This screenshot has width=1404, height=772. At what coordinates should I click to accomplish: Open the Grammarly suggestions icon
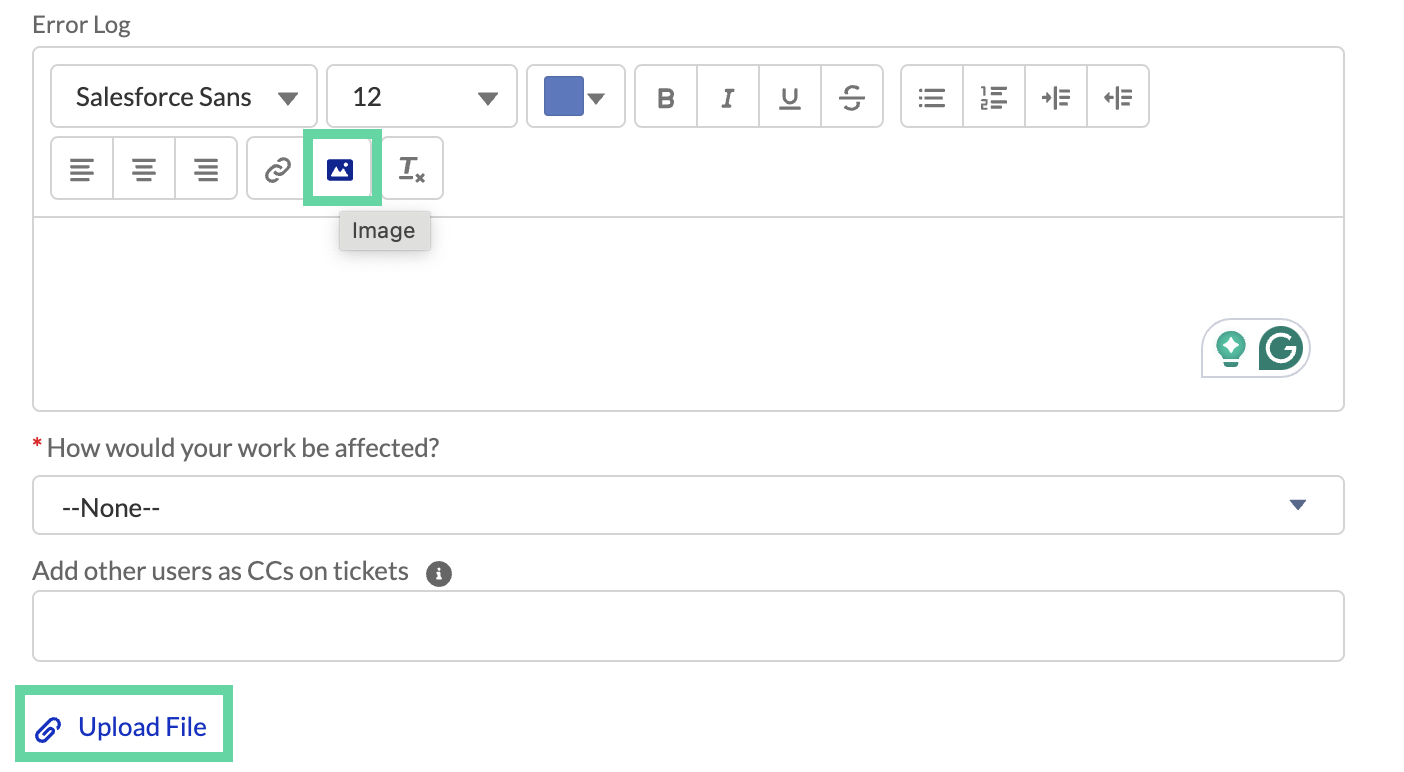point(1281,349)
